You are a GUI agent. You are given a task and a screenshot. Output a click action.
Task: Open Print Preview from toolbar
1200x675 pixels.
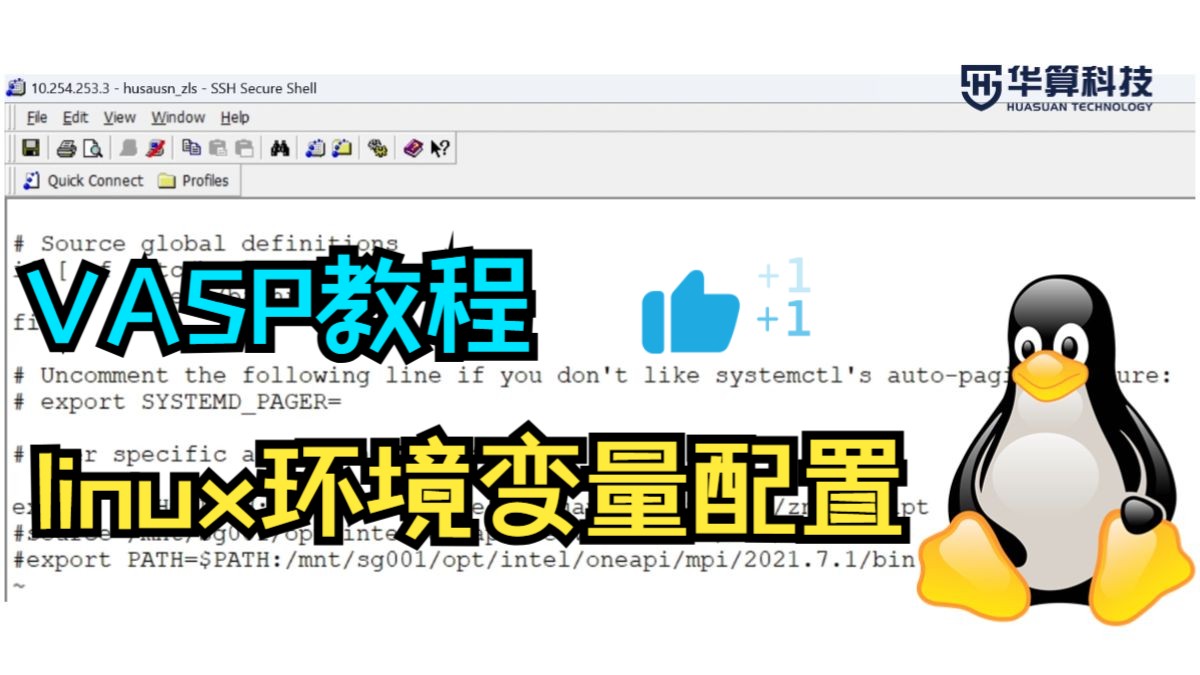click(92, 149)
